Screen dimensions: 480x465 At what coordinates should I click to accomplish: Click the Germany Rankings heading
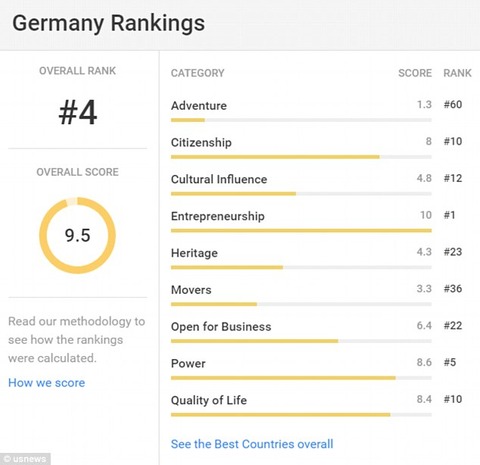point(109,23)
